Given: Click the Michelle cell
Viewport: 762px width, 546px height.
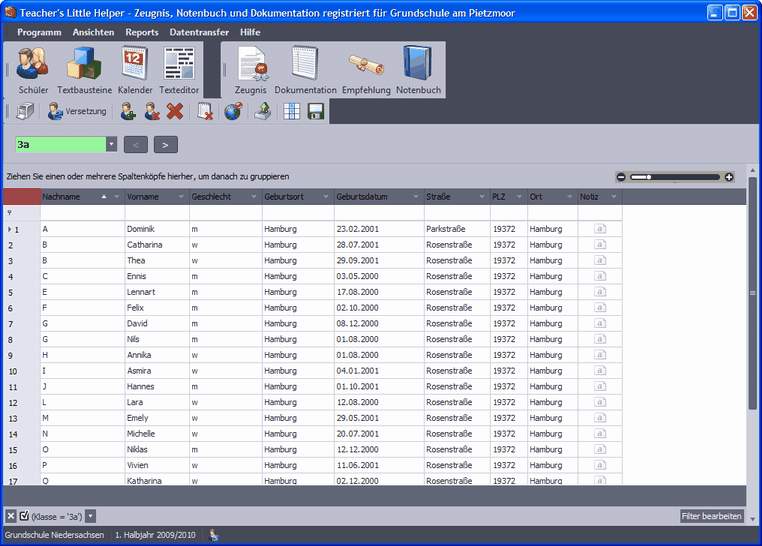Looking at the screenshot, I should 157,434.
